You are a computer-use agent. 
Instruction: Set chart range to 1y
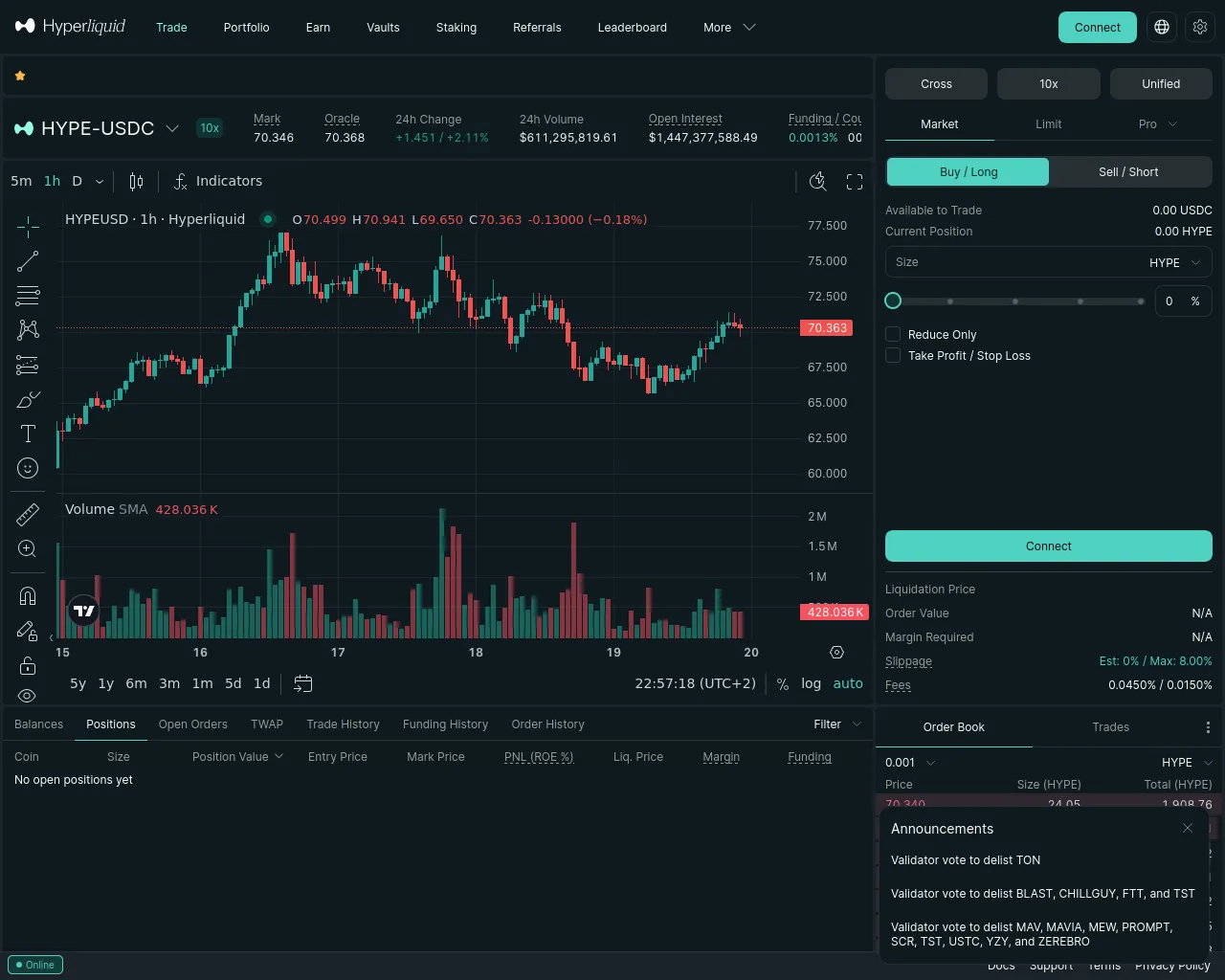coord(106,683)
